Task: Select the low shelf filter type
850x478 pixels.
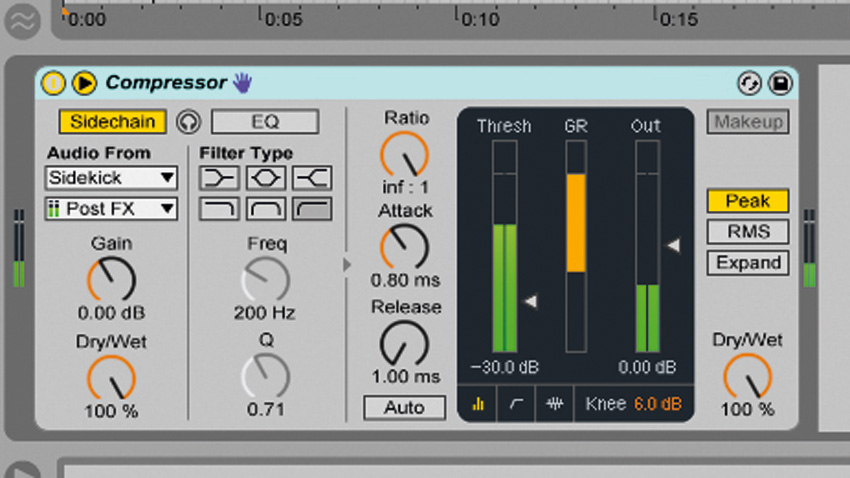Action: click(x=220, y=178)
